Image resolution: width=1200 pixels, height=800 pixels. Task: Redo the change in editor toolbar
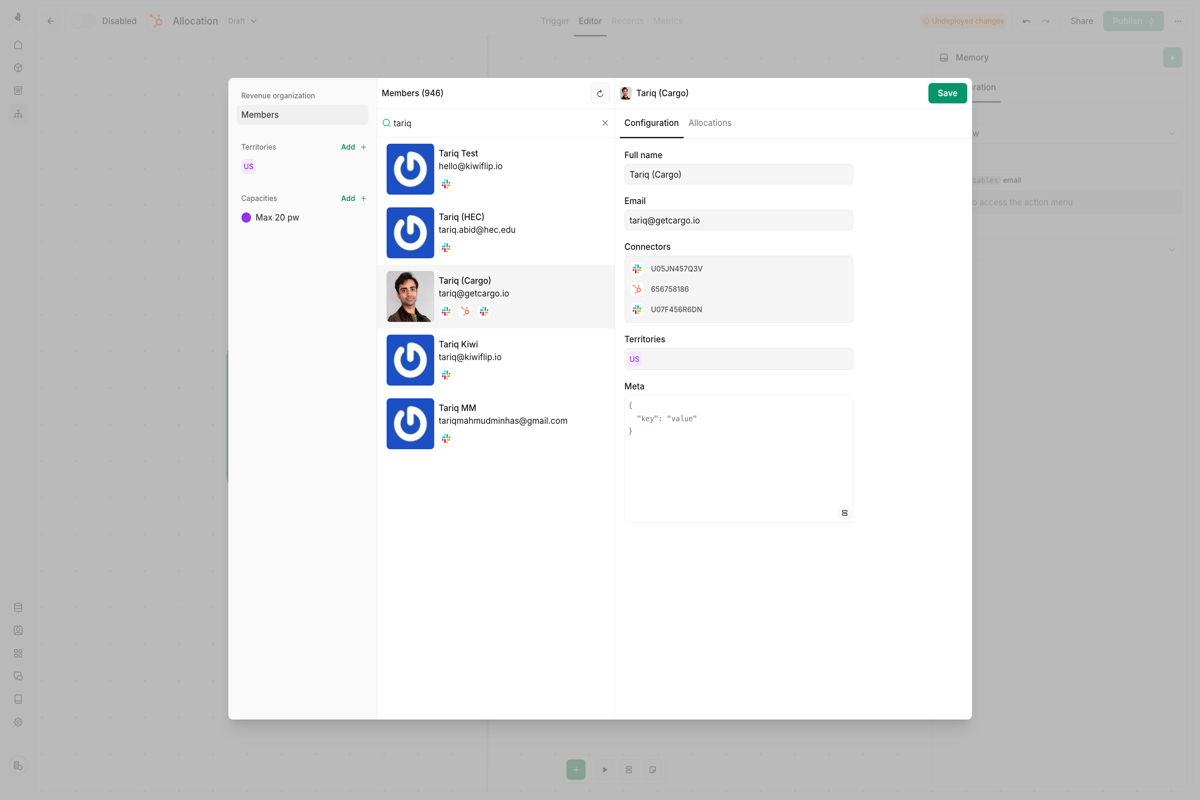point(1046,21)
